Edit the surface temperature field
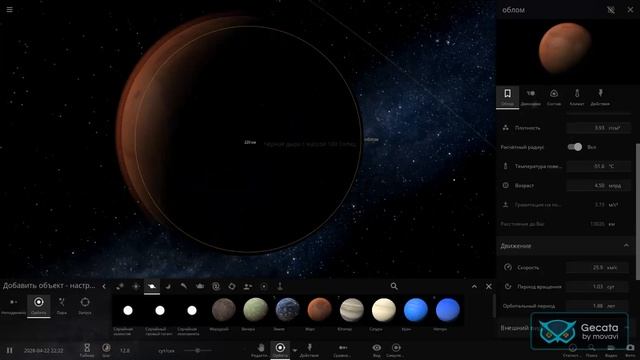640x360 pixels. click(x=599, y=166)
